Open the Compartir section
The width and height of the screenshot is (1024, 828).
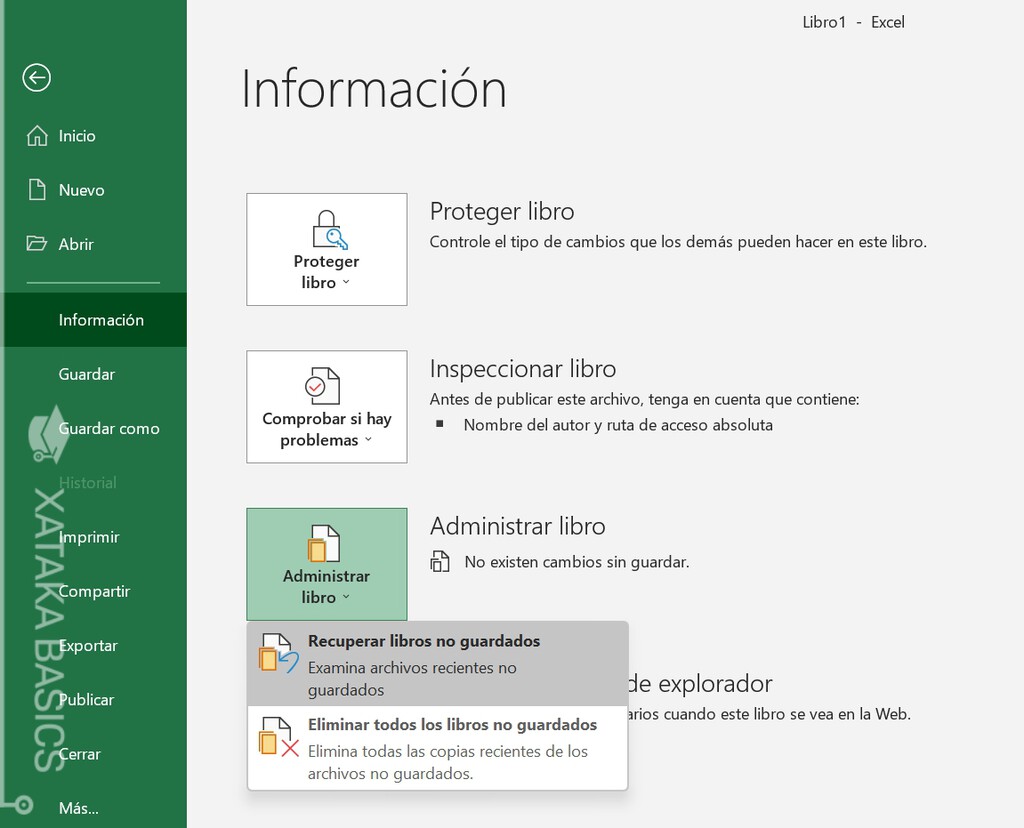pos(94,591)
